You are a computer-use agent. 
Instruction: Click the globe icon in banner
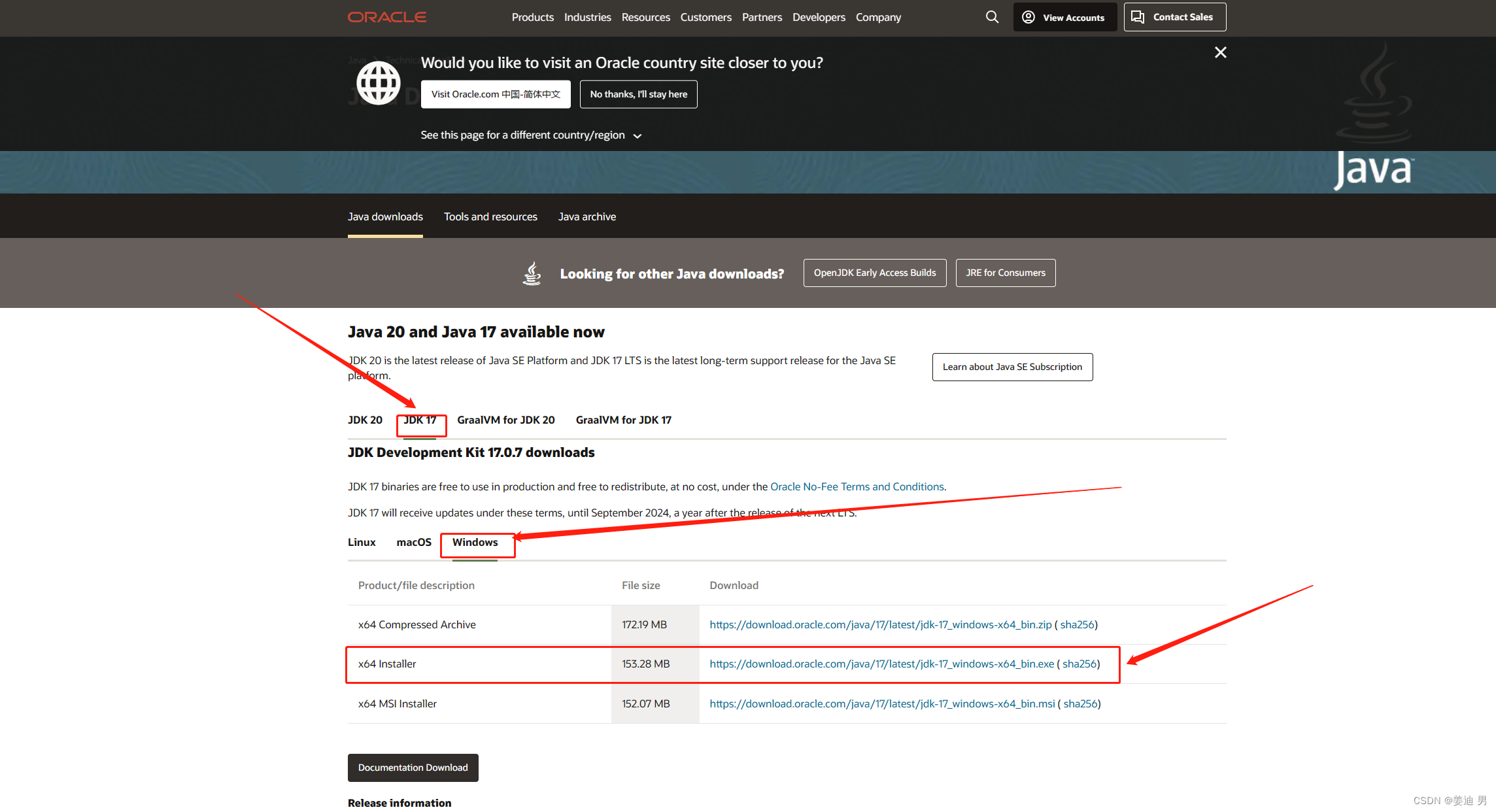(378, 83)
